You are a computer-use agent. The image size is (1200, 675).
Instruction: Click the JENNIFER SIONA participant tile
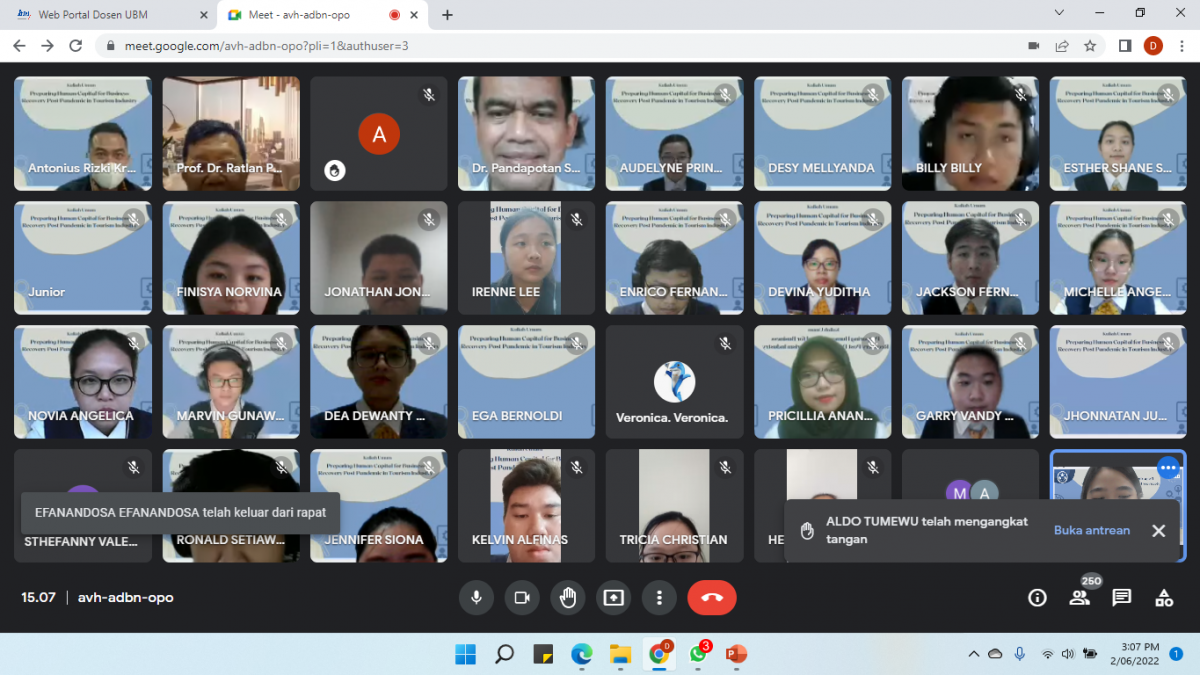pyautogui.click(x=379, y=506)
